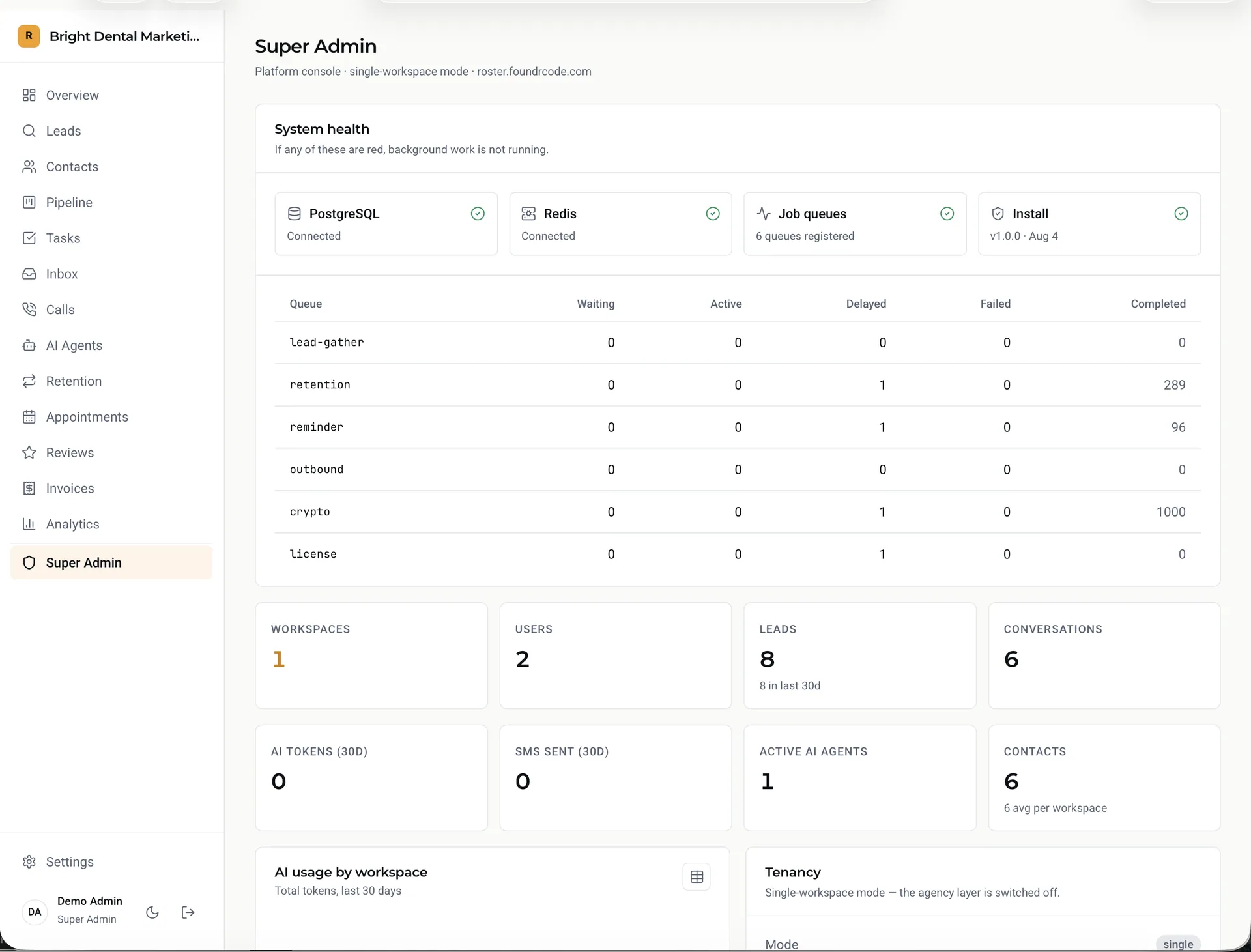Click reminder queue completed value 96
The image size is (1251, 952).
pos(1178,427)
